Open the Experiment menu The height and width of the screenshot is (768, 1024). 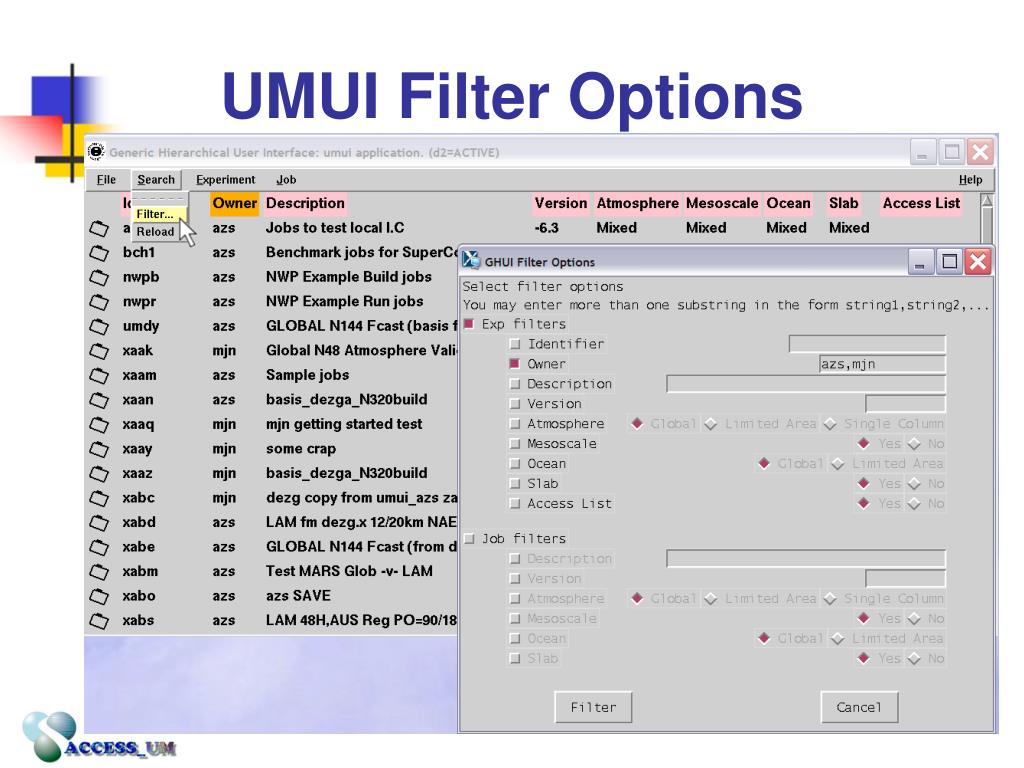pyautogui.click(x=225, y=180)
